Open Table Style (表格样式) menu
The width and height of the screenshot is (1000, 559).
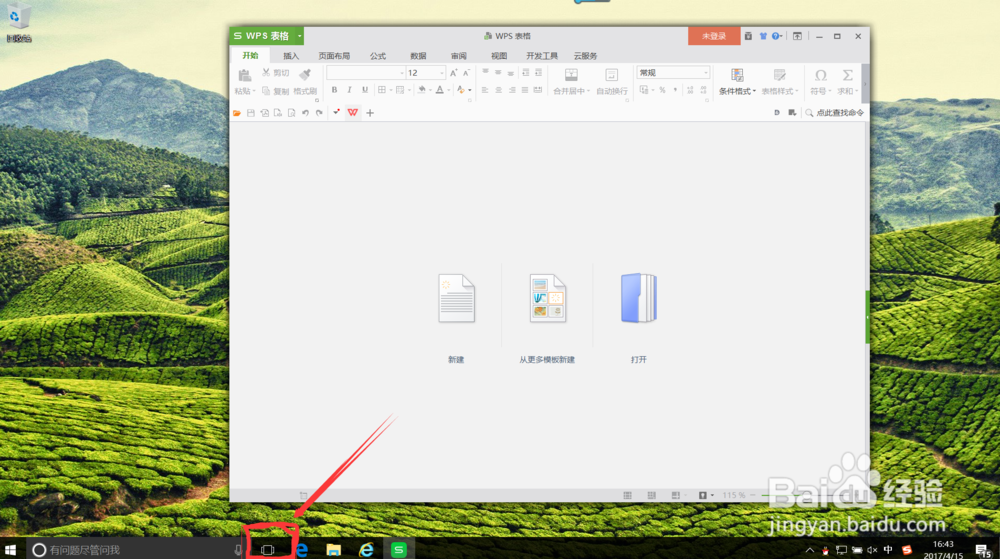tap(779, 82)
